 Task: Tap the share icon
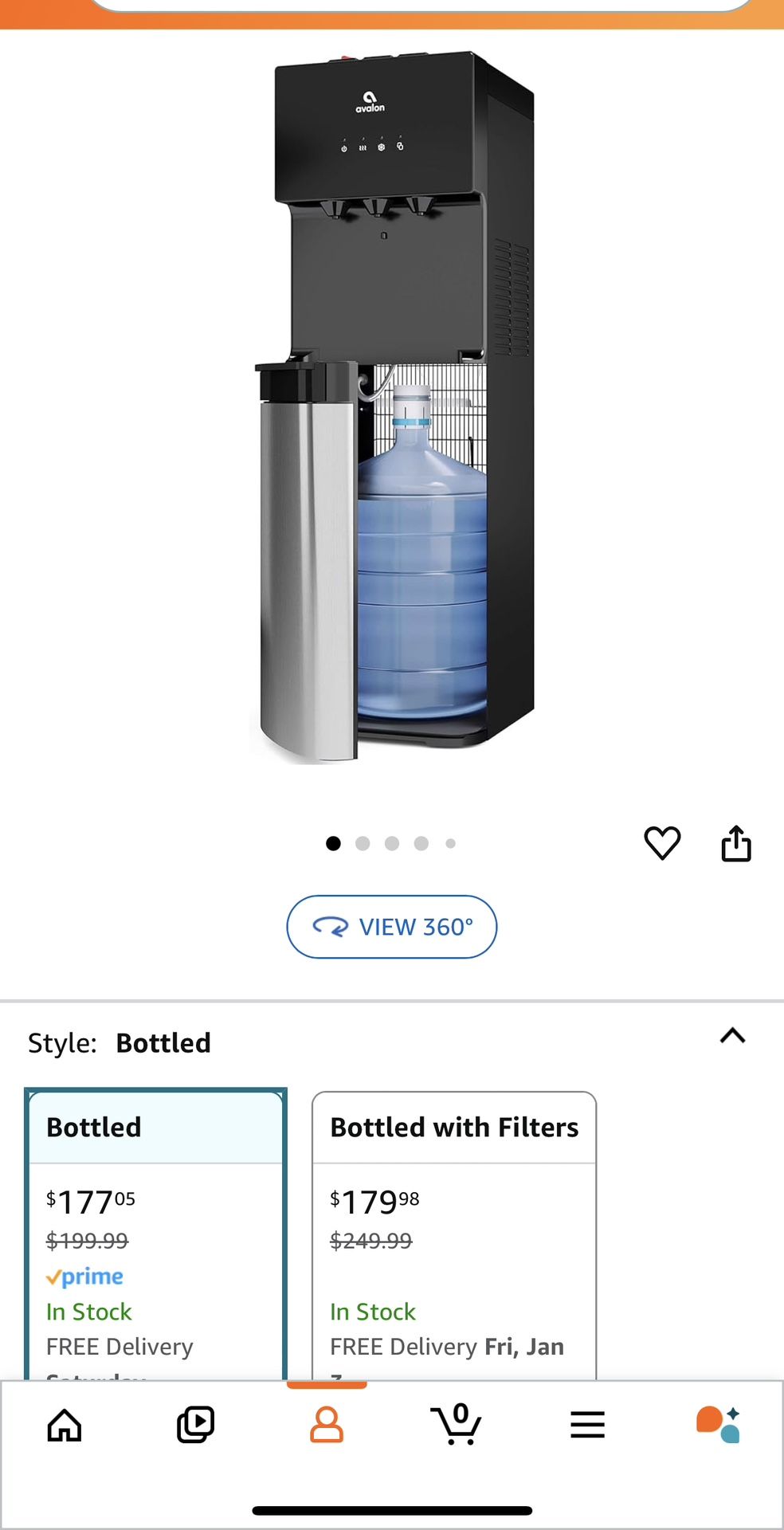[x=736, y=843]
